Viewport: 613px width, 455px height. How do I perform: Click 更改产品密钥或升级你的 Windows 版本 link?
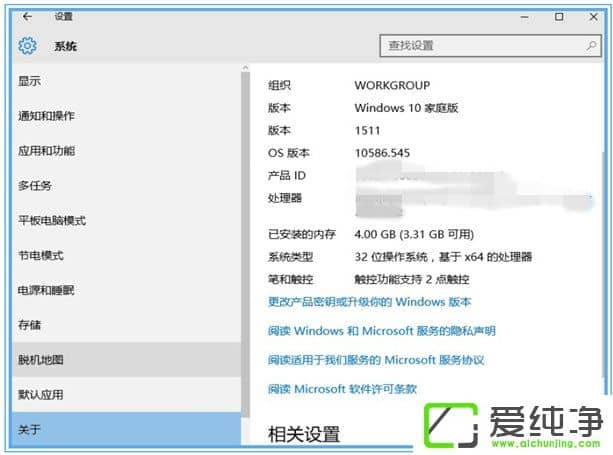369,302
